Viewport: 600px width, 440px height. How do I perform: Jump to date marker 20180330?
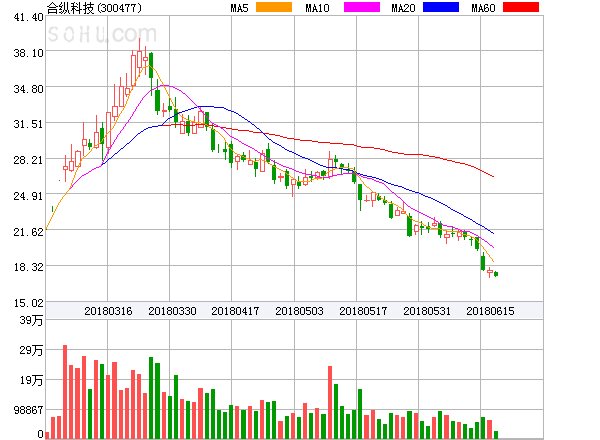(x=172, y=311)
